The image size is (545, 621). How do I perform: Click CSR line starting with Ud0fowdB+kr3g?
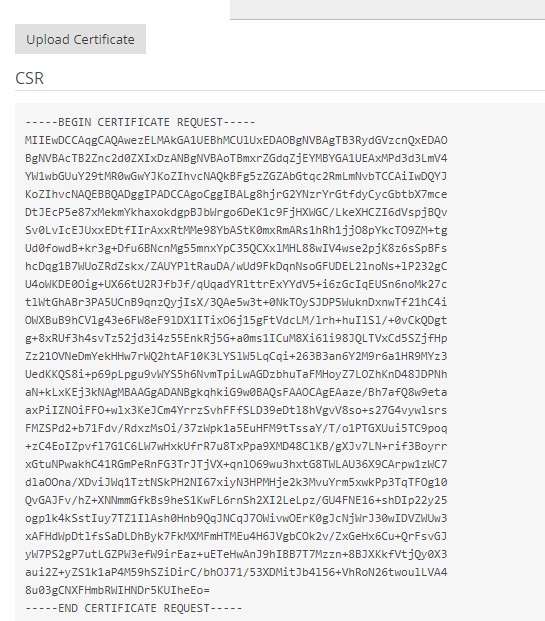coord(236,248)
